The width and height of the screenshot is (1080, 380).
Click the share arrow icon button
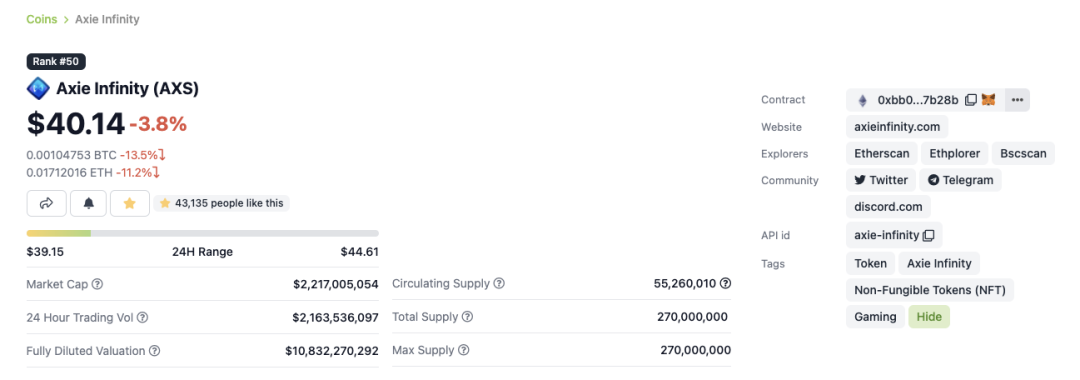47,203
